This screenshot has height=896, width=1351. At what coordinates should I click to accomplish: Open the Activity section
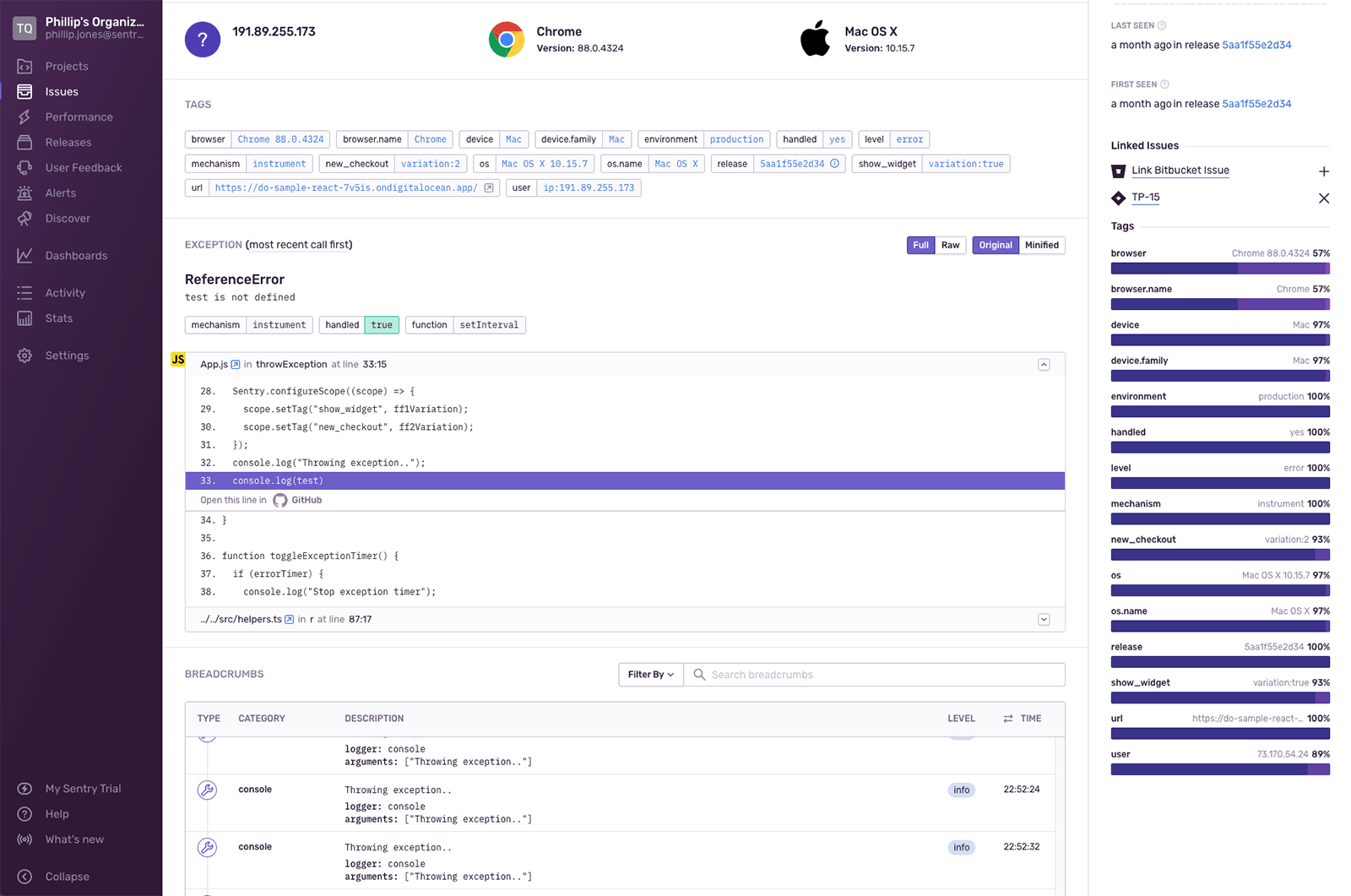click(63, 292)
